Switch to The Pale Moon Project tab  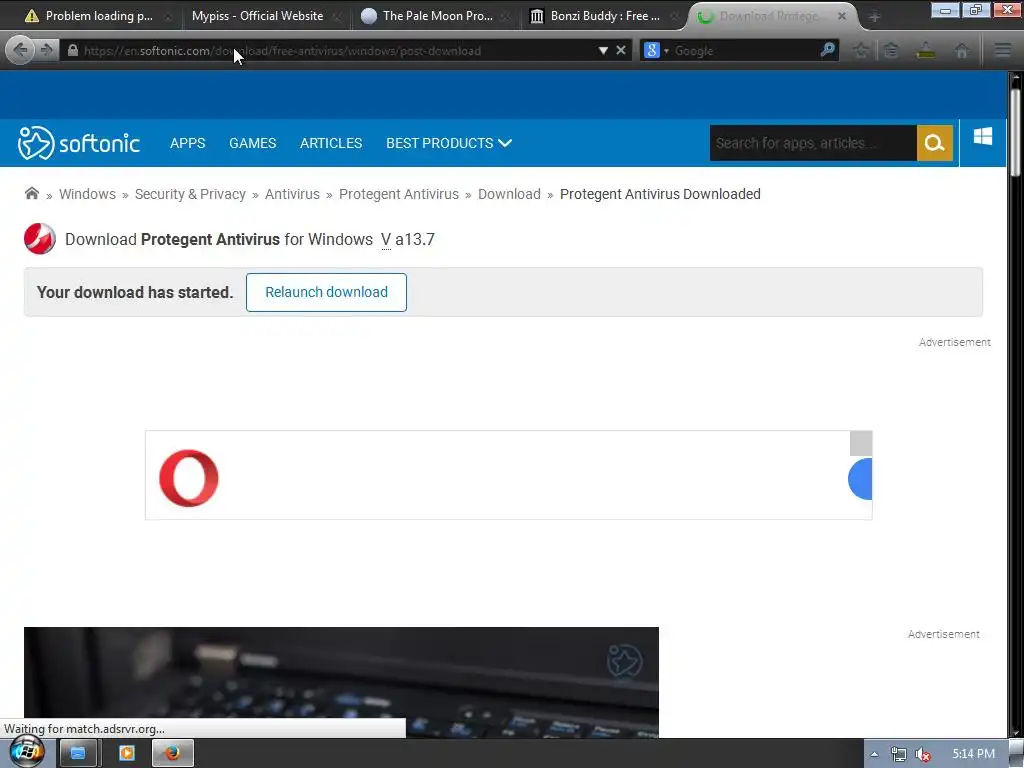coord(438,16)
